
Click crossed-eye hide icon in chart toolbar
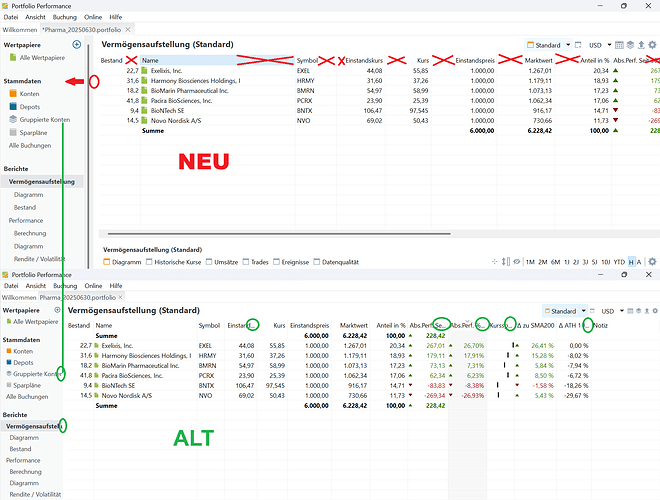pyautogui.click(x=516, y=262)
